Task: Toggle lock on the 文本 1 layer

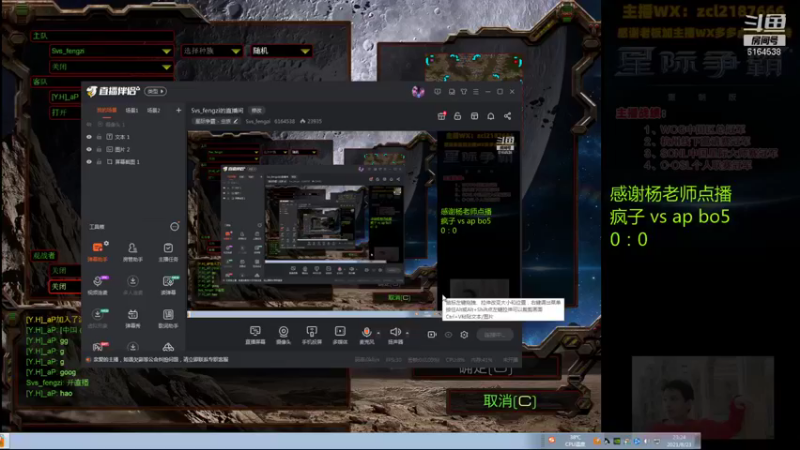Action: point(99,137)
